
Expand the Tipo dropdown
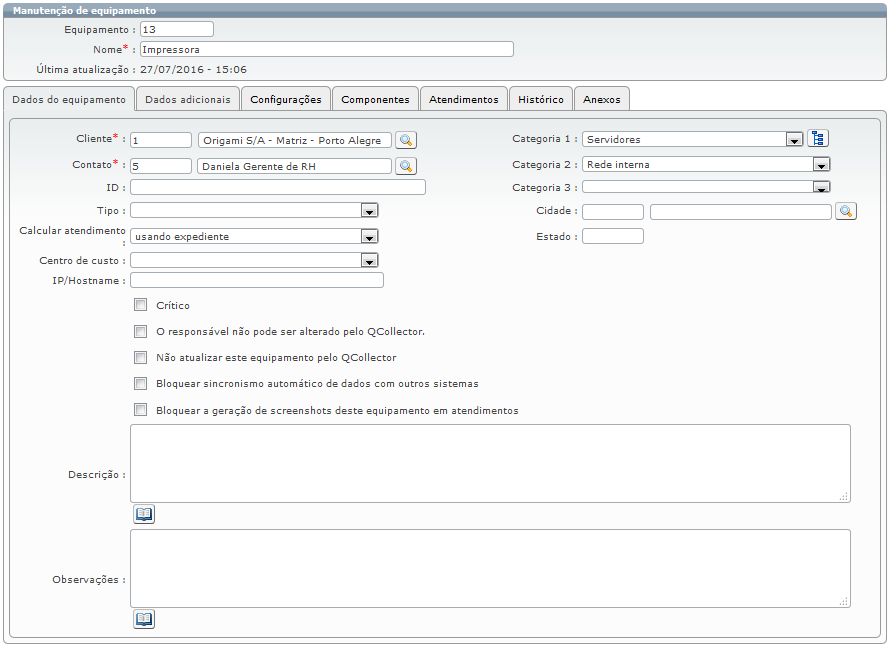(x=369, y=211)
